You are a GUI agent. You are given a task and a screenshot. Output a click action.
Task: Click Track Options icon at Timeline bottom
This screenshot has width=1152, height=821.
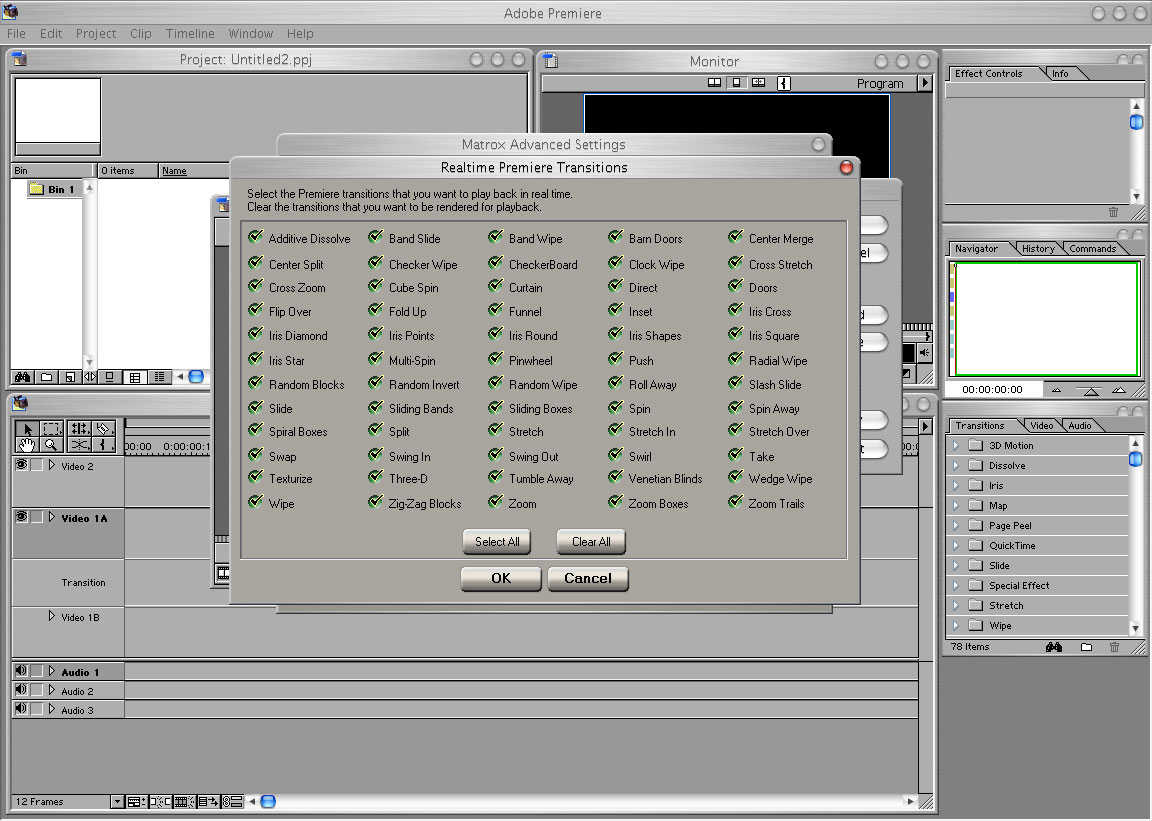click(136, 802)
